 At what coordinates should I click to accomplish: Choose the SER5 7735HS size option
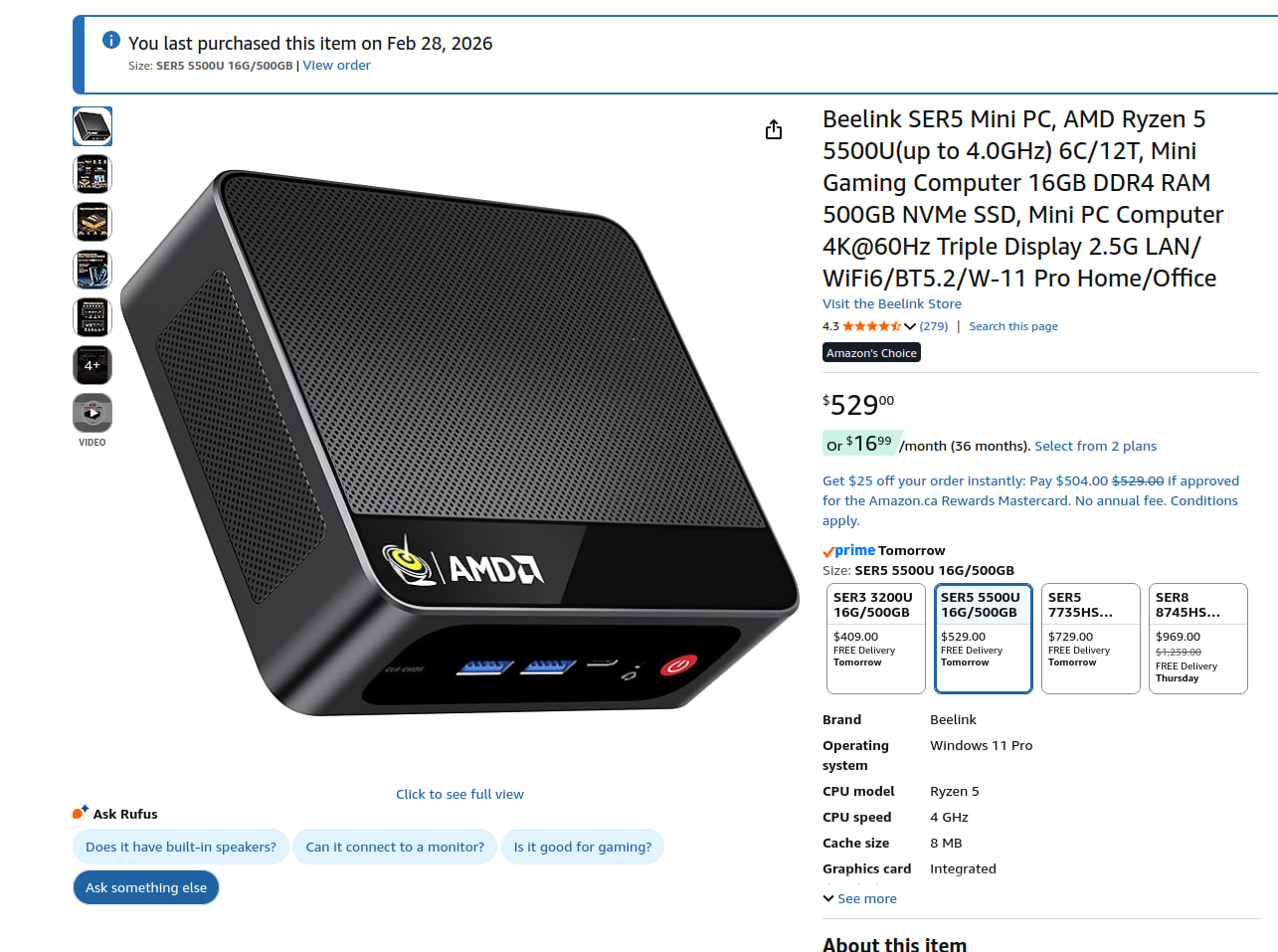(x=1091, y=639)
